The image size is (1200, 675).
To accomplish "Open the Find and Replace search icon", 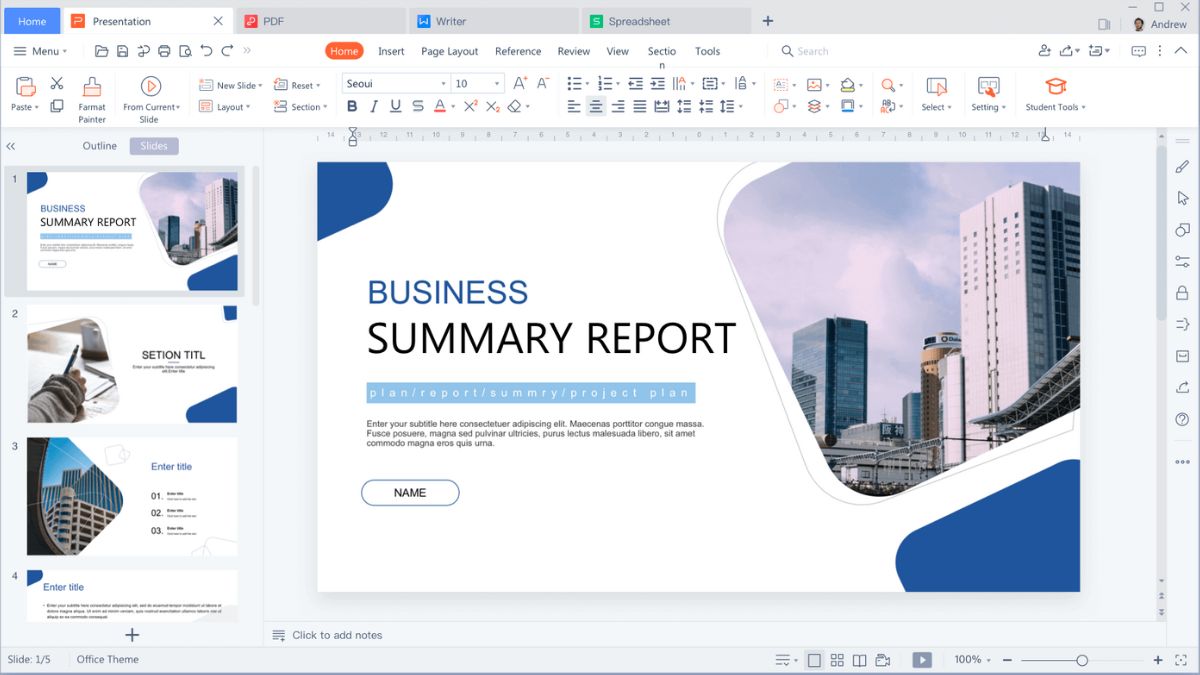I will pyautogui.click(x=889, y=84).
